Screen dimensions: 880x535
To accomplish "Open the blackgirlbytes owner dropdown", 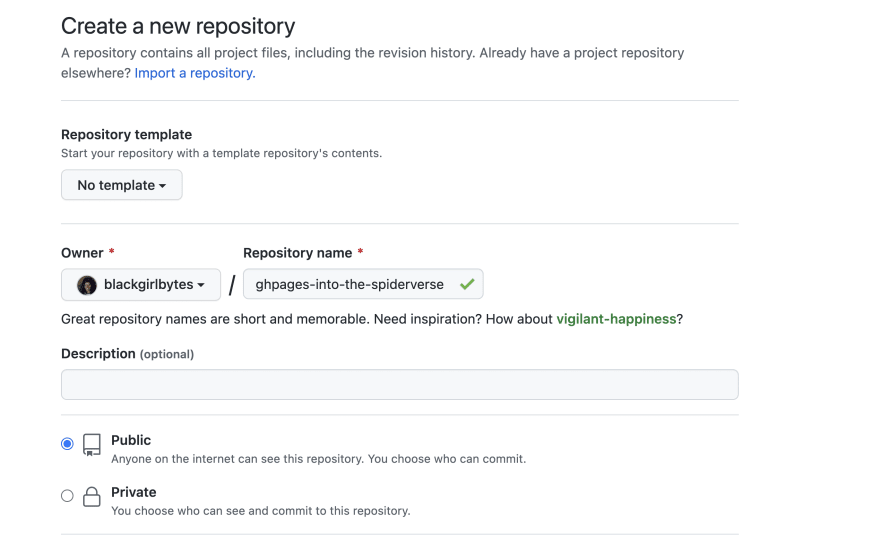I will (141, 285).
